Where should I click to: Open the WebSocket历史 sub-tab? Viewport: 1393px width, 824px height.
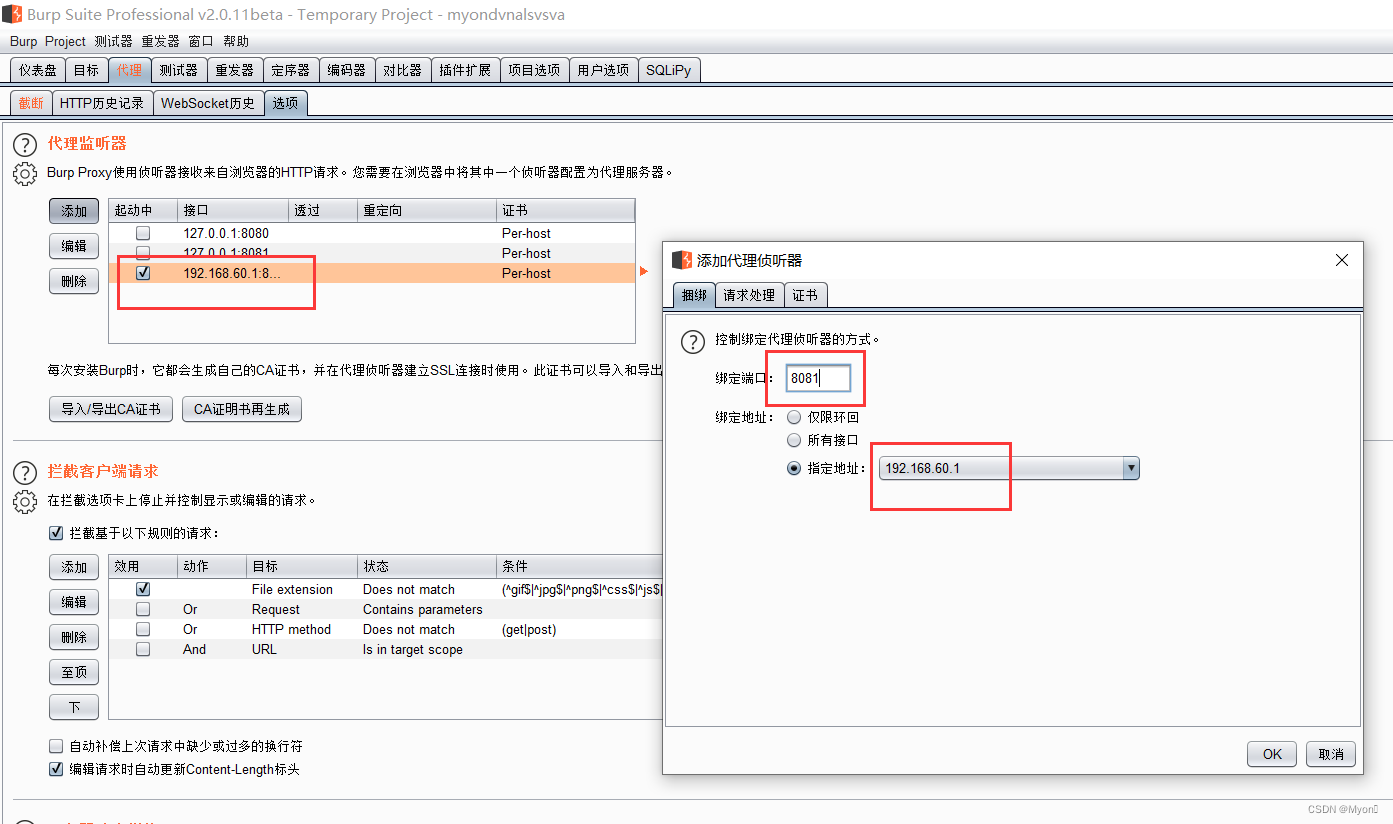click(x=208, y=103)
